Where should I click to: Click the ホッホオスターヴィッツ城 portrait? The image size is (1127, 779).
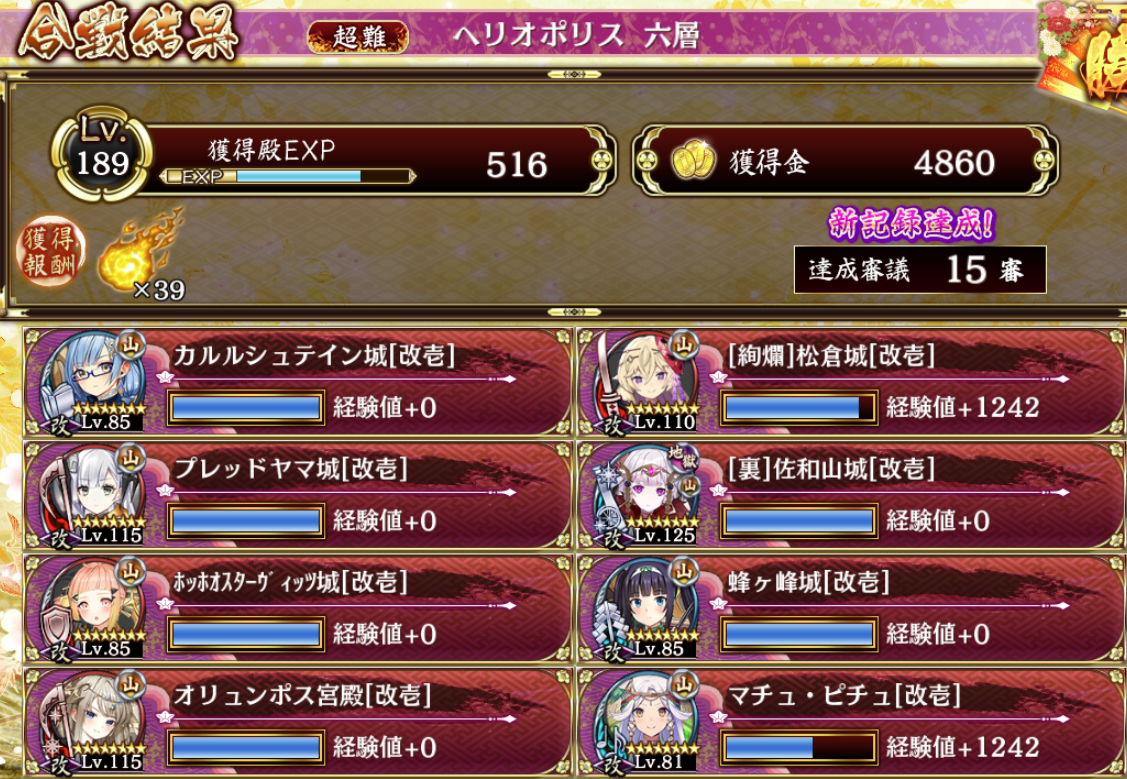91,608
